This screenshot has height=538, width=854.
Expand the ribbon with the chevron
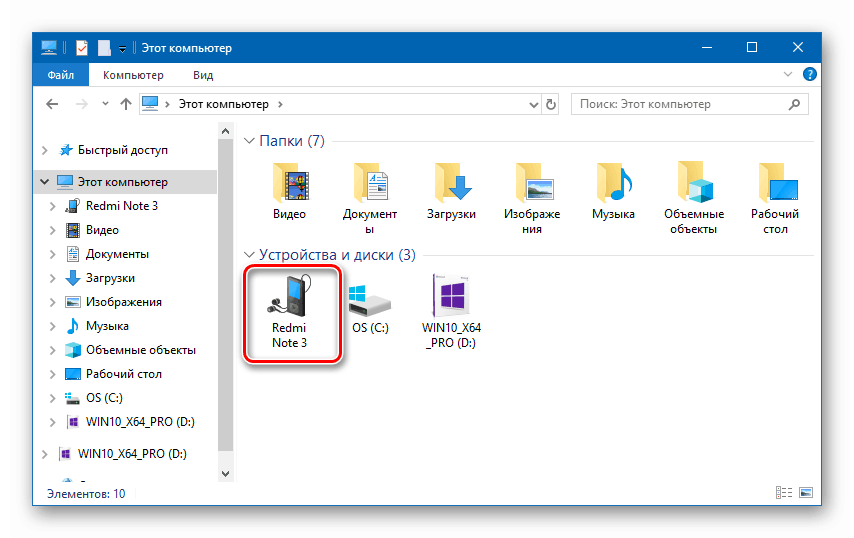point(788,74)
